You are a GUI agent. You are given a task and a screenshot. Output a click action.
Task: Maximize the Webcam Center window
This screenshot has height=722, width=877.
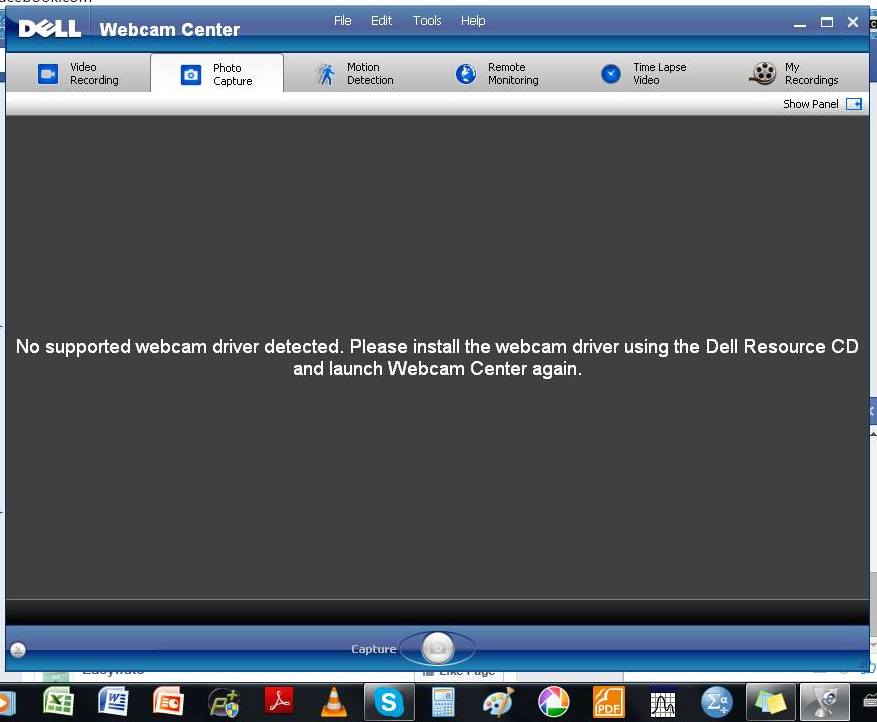point(827,22)
